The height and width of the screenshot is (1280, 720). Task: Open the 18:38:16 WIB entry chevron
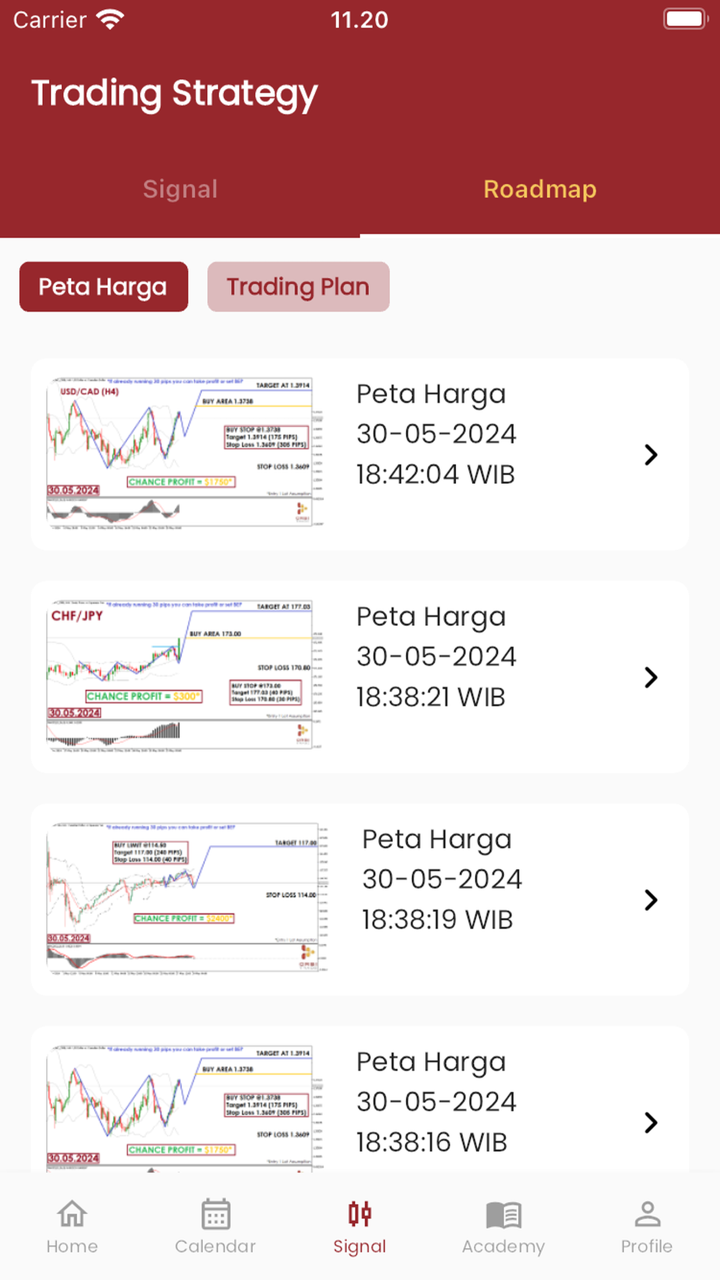[651, 1122]
